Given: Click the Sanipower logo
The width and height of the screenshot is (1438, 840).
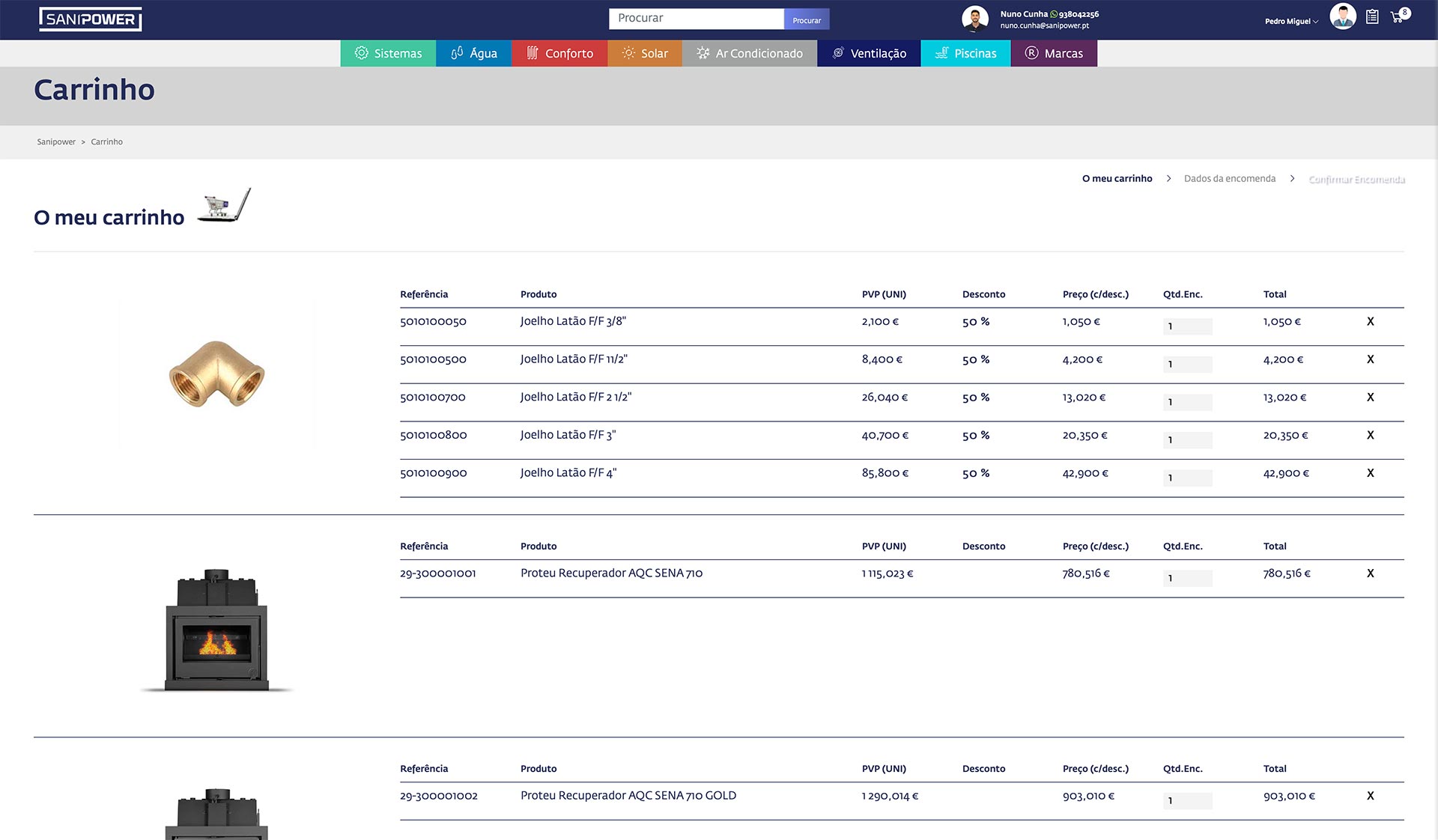Looking at the screenshot, I should (91, 19).
